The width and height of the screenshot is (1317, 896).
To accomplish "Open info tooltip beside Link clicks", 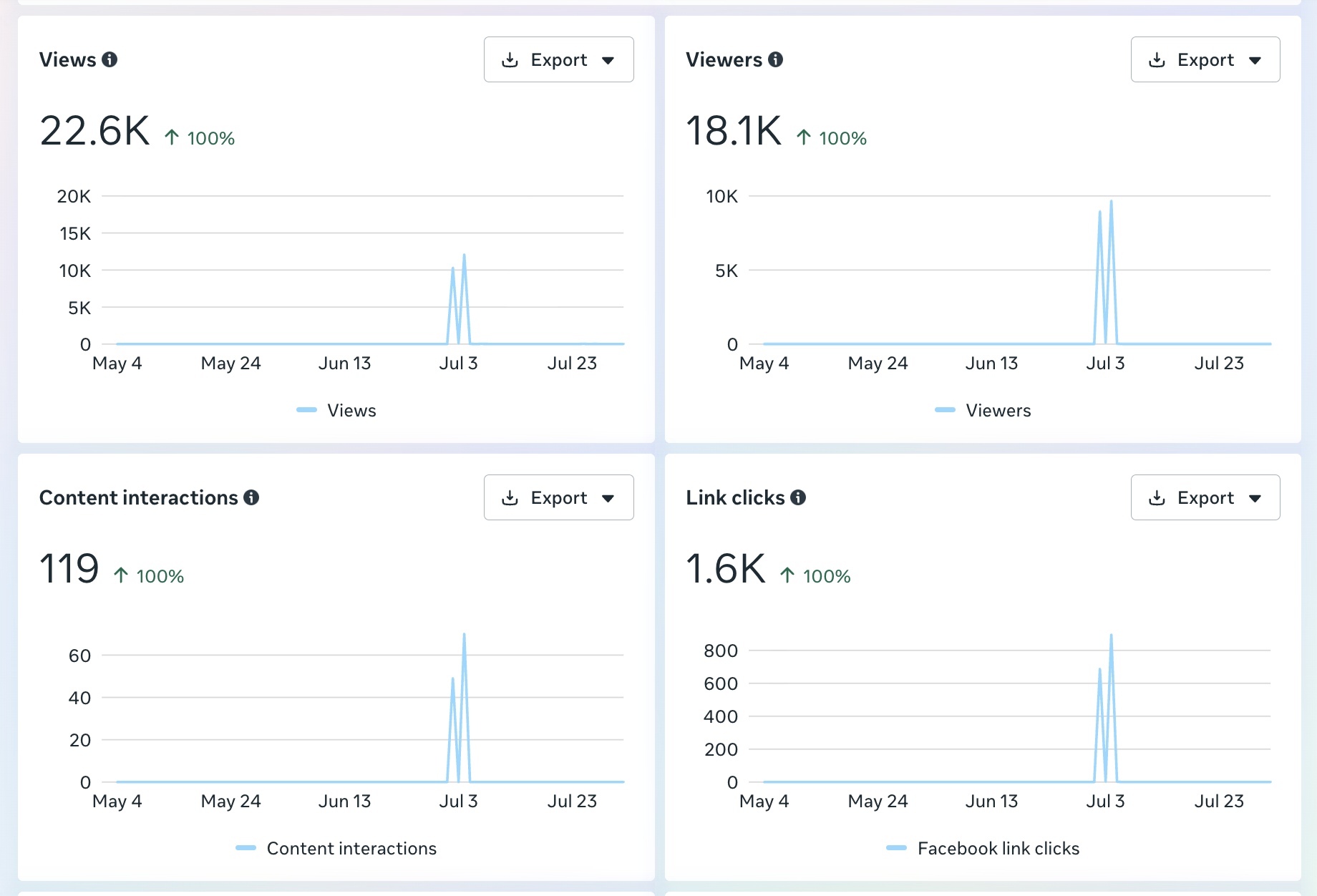I will 798,497.
